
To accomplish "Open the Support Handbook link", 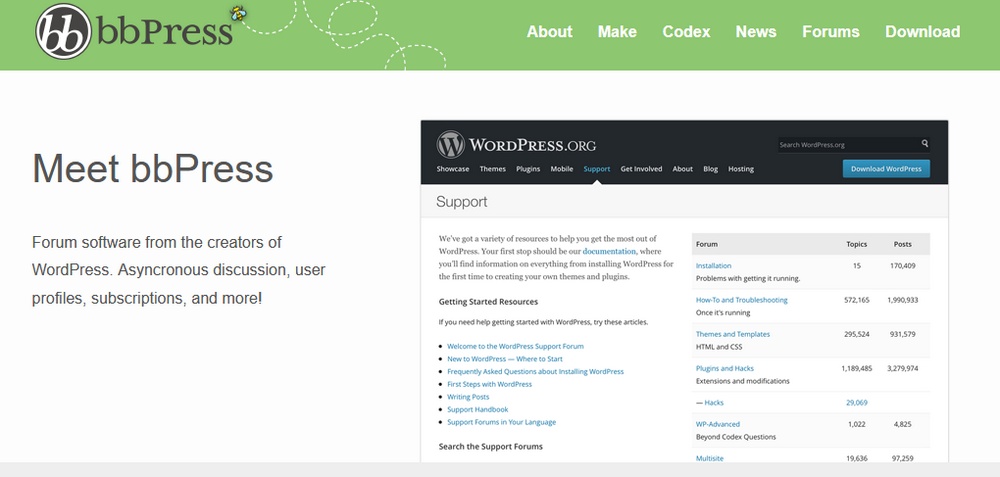I will 478,409.
